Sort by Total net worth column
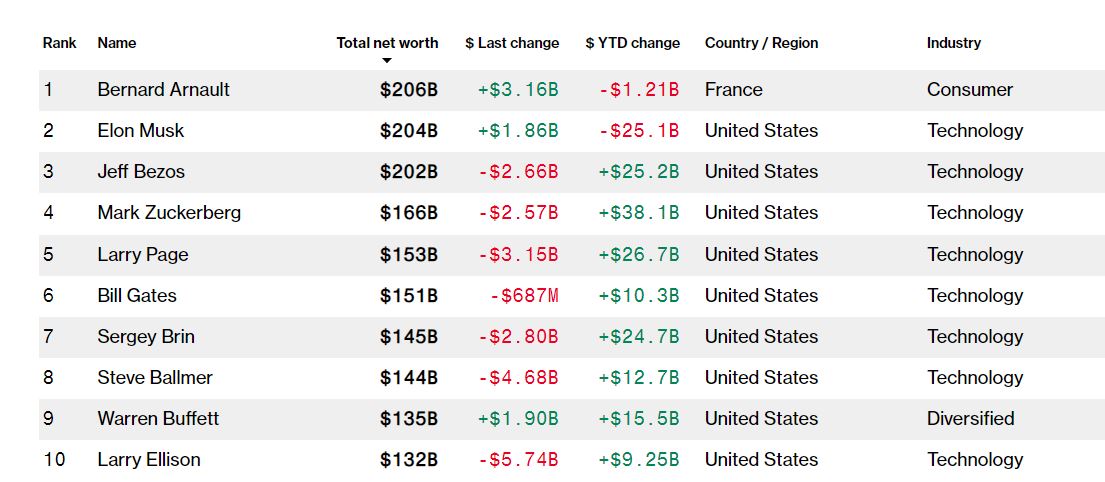This screenshot has width=1105, height=482. (x=387, y=43)
